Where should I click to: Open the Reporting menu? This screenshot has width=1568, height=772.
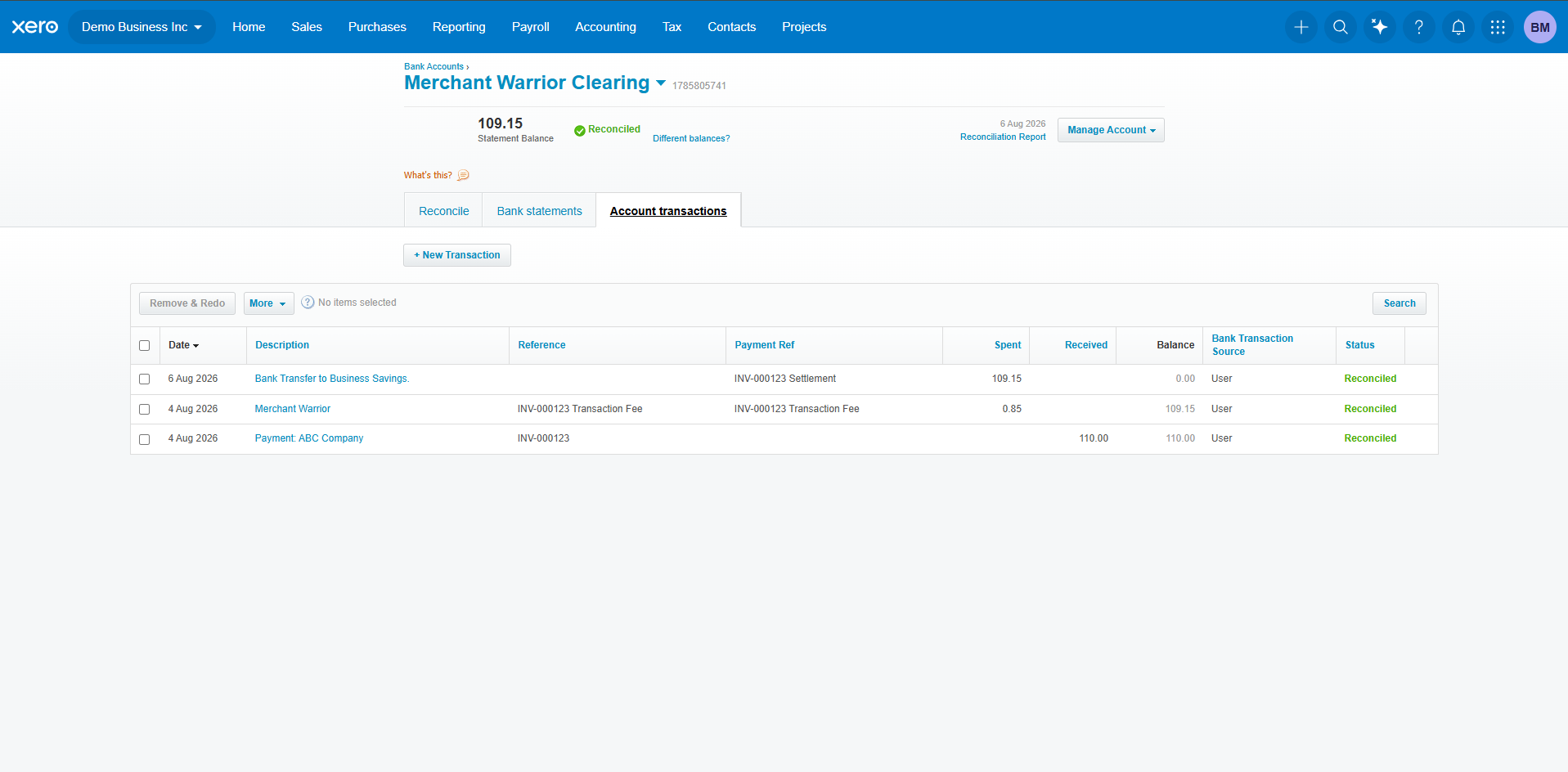click(459, 27)
